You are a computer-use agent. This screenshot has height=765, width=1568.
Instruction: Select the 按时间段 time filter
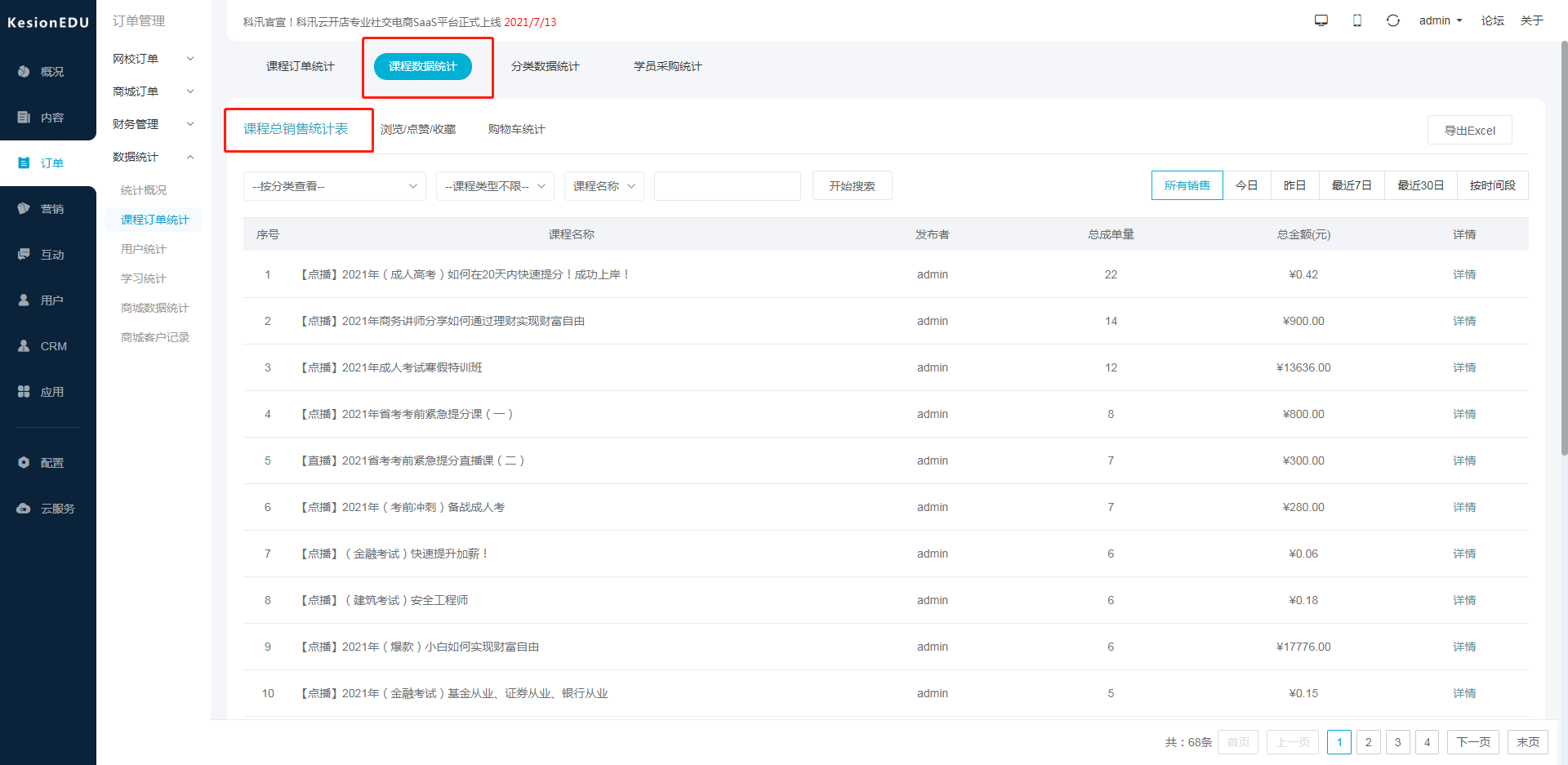click(1492, 185)
